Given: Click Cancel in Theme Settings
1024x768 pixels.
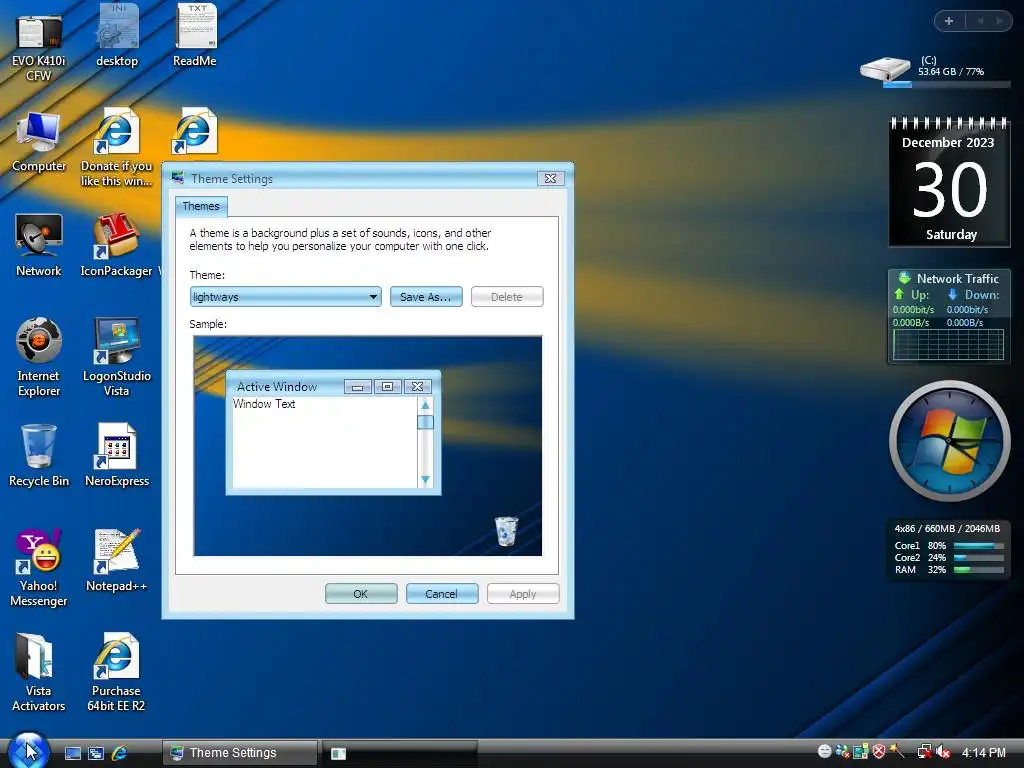Looking at the screenshot, I should click(442, 594).
